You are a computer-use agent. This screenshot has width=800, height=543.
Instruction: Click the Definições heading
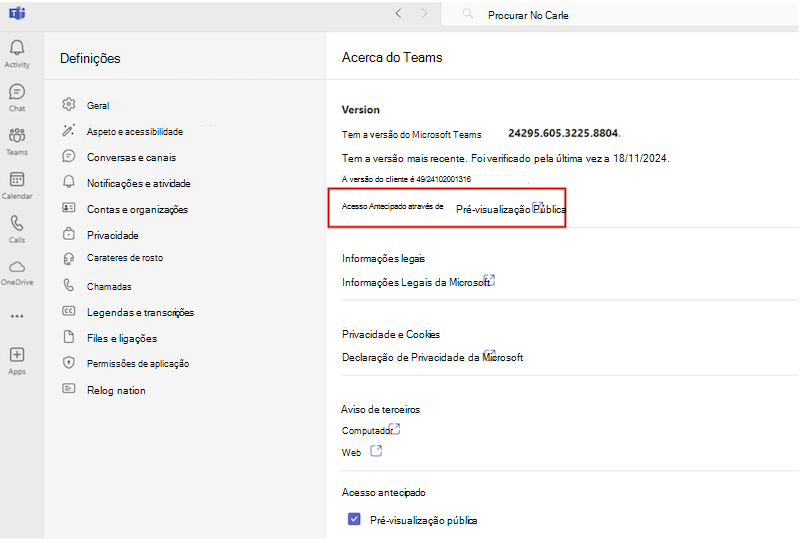tap(90, 58)
